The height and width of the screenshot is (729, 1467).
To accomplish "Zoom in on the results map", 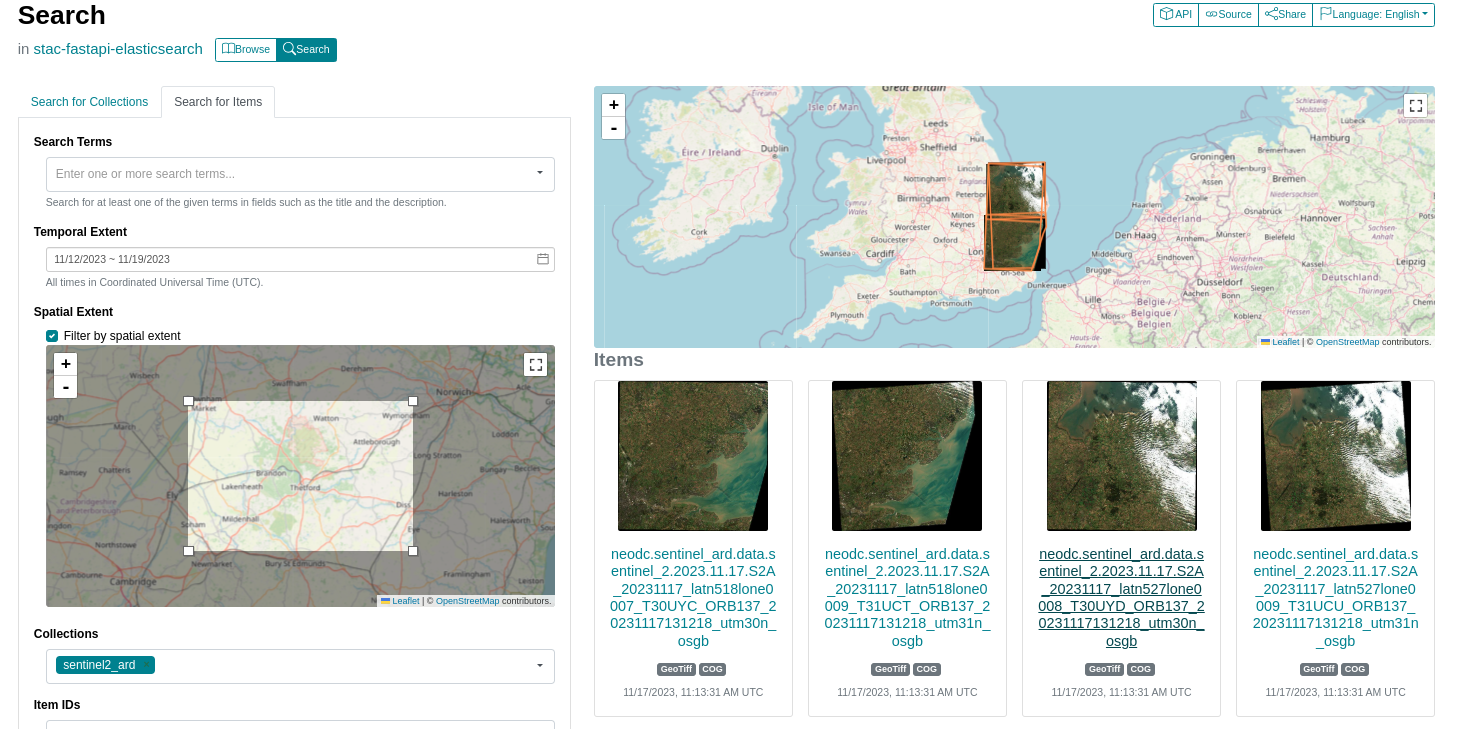I will tap(614, 105).
